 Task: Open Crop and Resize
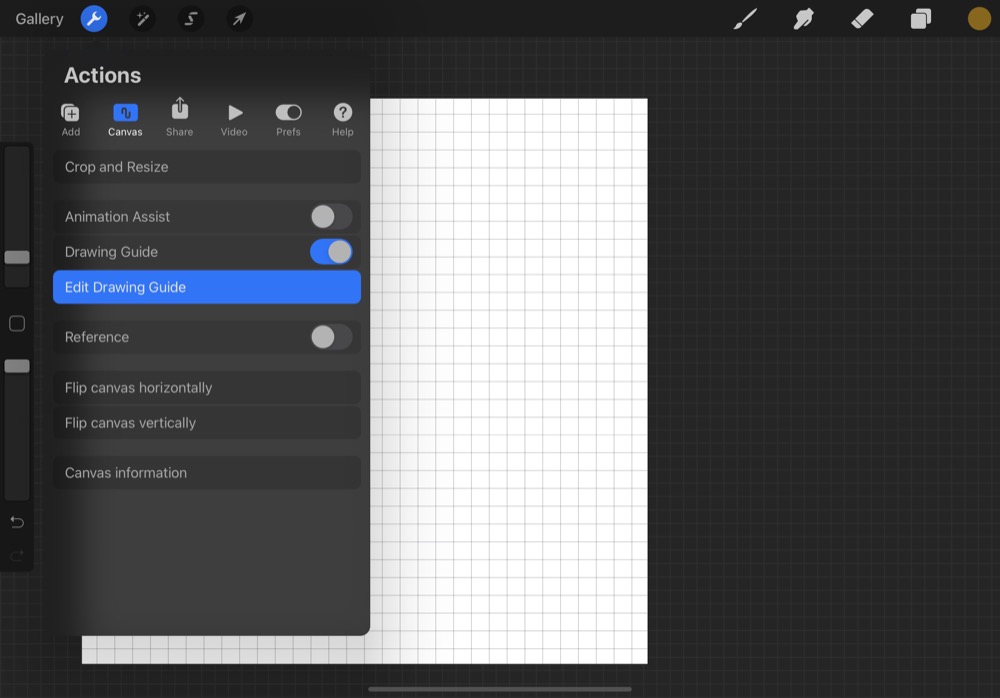point(207,167)
